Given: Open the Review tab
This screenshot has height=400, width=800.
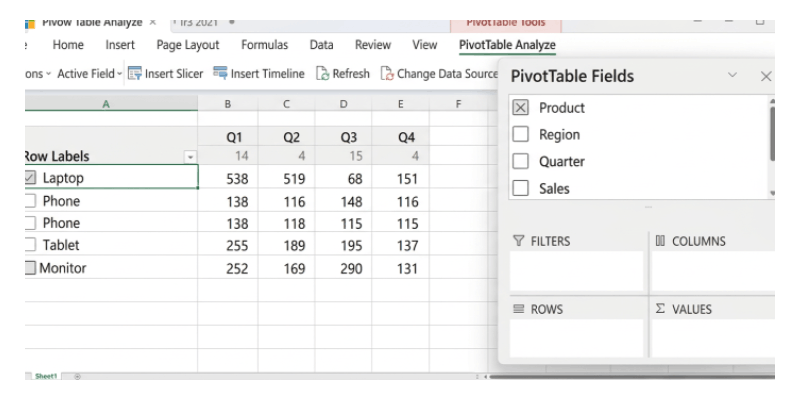Looking at the screenshot, I should (x=372, y=45).
